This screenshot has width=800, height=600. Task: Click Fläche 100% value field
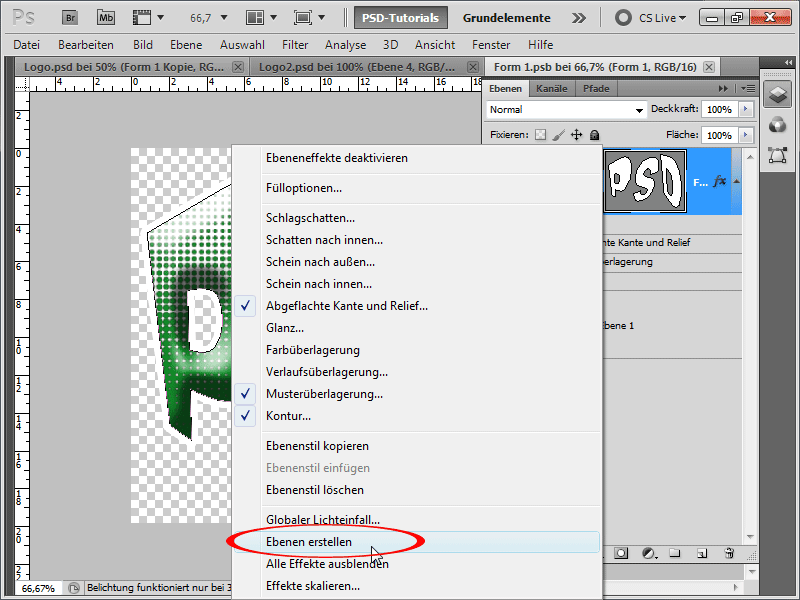pos(719,135)
